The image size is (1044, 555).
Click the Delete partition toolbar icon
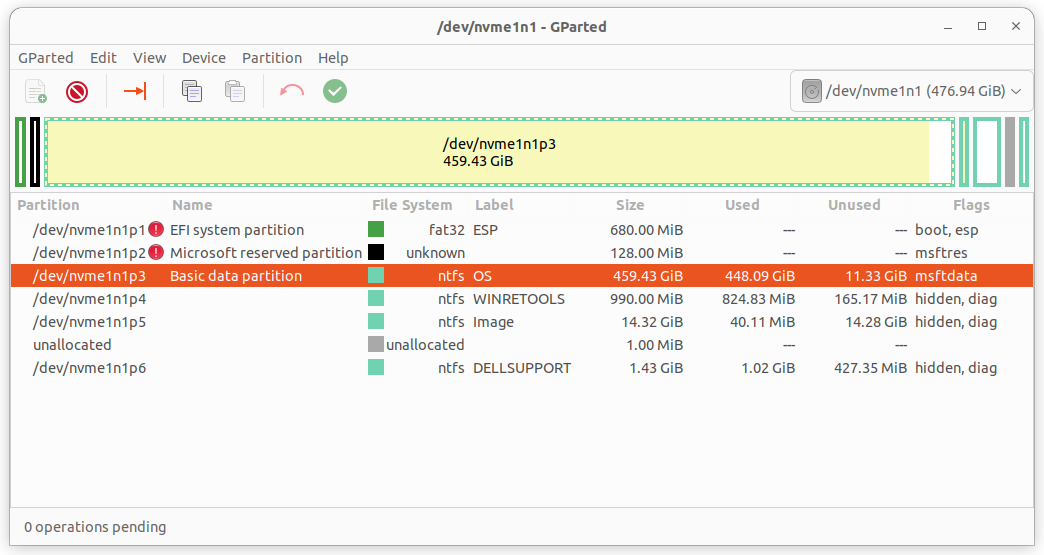click(77, 92)
